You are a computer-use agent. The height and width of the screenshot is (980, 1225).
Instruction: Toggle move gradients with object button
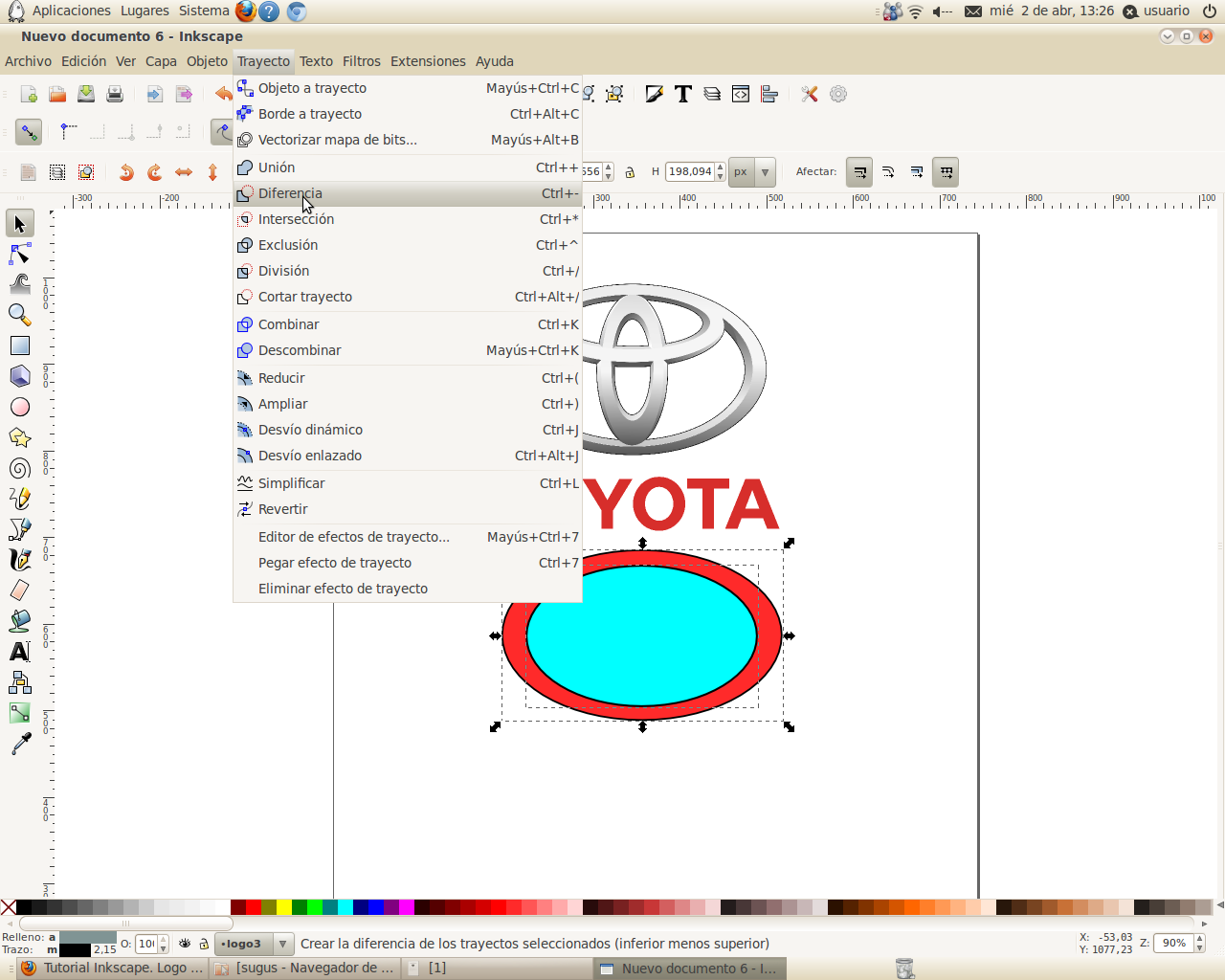[917, 172]
